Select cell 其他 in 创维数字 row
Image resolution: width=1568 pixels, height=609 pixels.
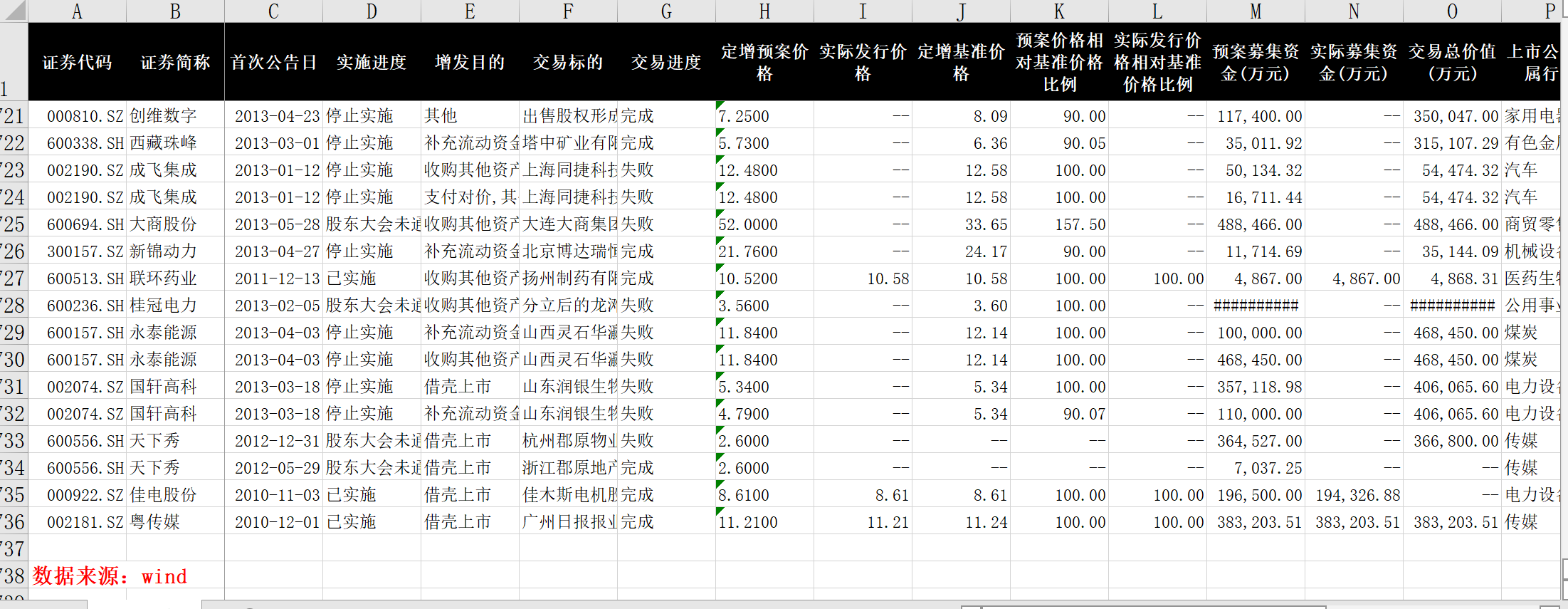[470, 115]
